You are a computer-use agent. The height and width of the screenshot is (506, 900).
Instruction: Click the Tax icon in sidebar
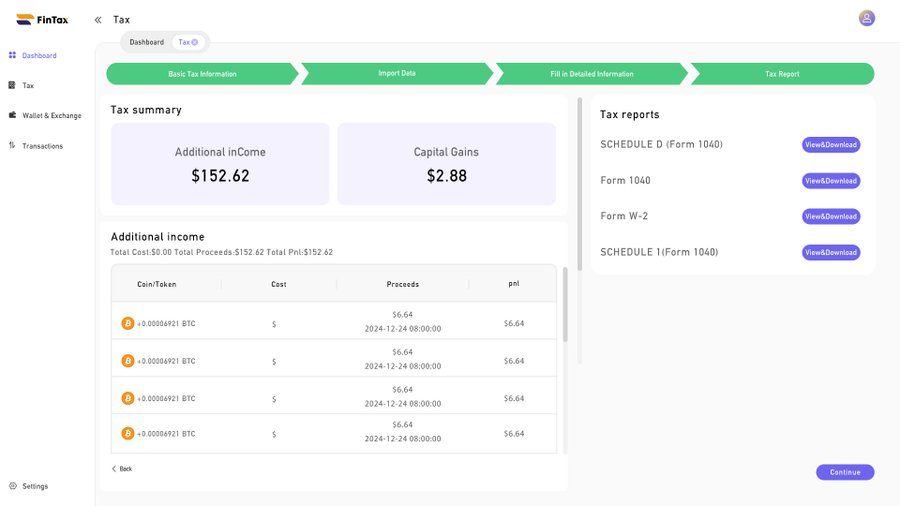click(x=12, y=85)
